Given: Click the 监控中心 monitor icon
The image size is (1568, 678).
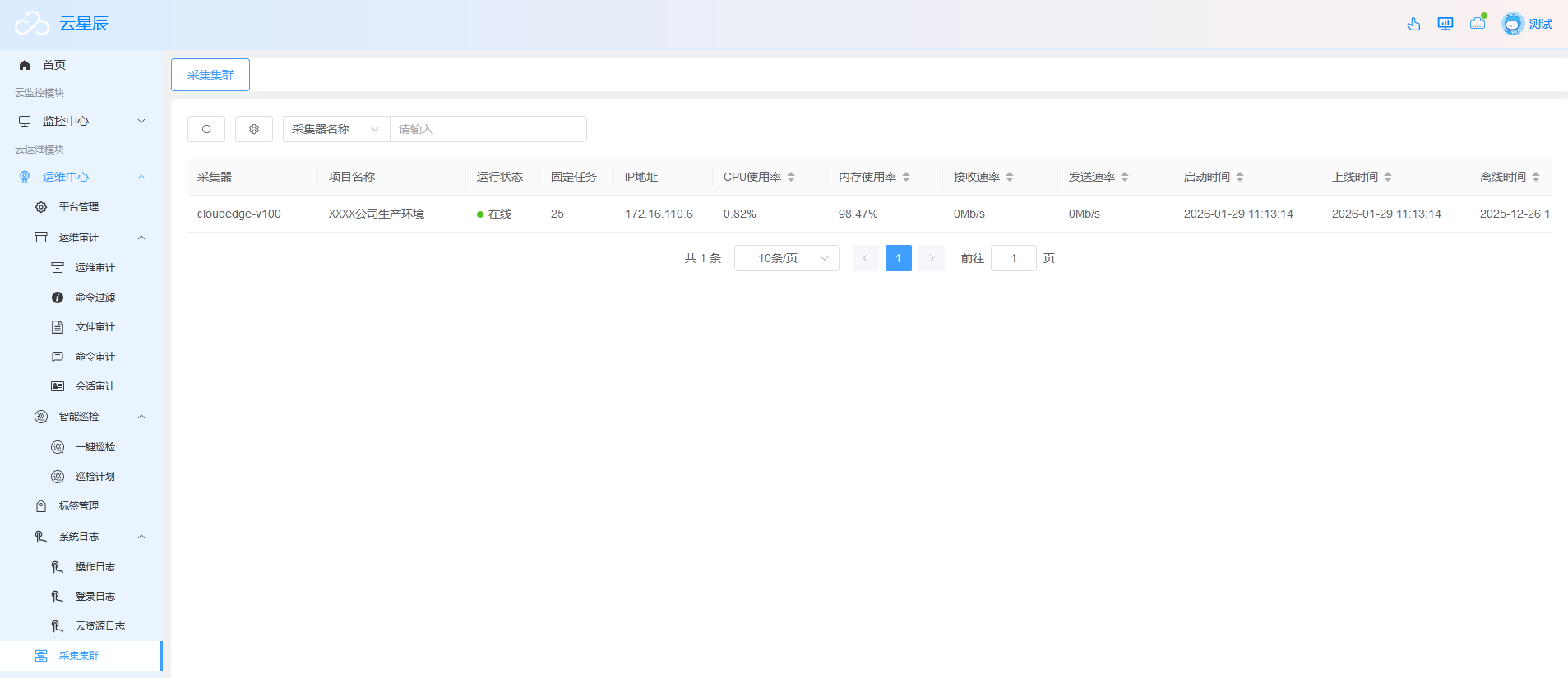Looking at the screenshot, I should pyautogui.click(x=25, y=121).
